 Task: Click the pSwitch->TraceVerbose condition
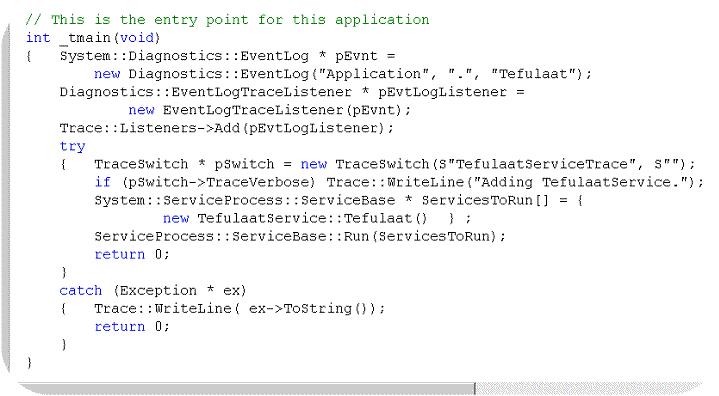point(219,182)
